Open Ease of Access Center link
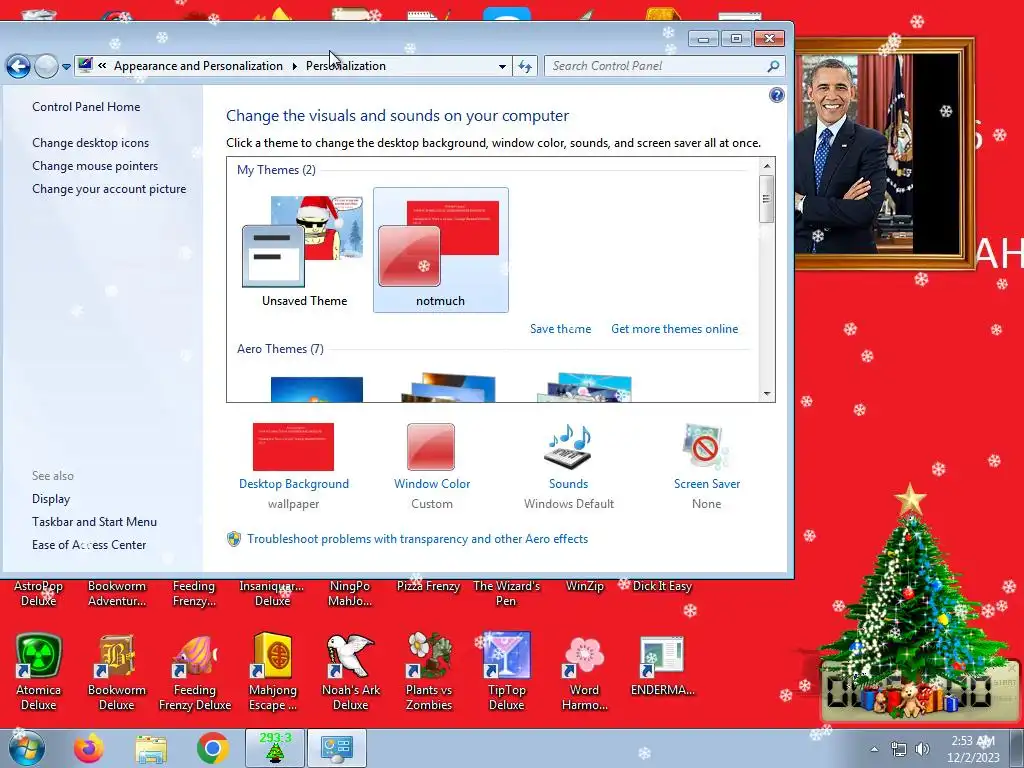Viewport: 1024px width, 768px height. (89, 545)
